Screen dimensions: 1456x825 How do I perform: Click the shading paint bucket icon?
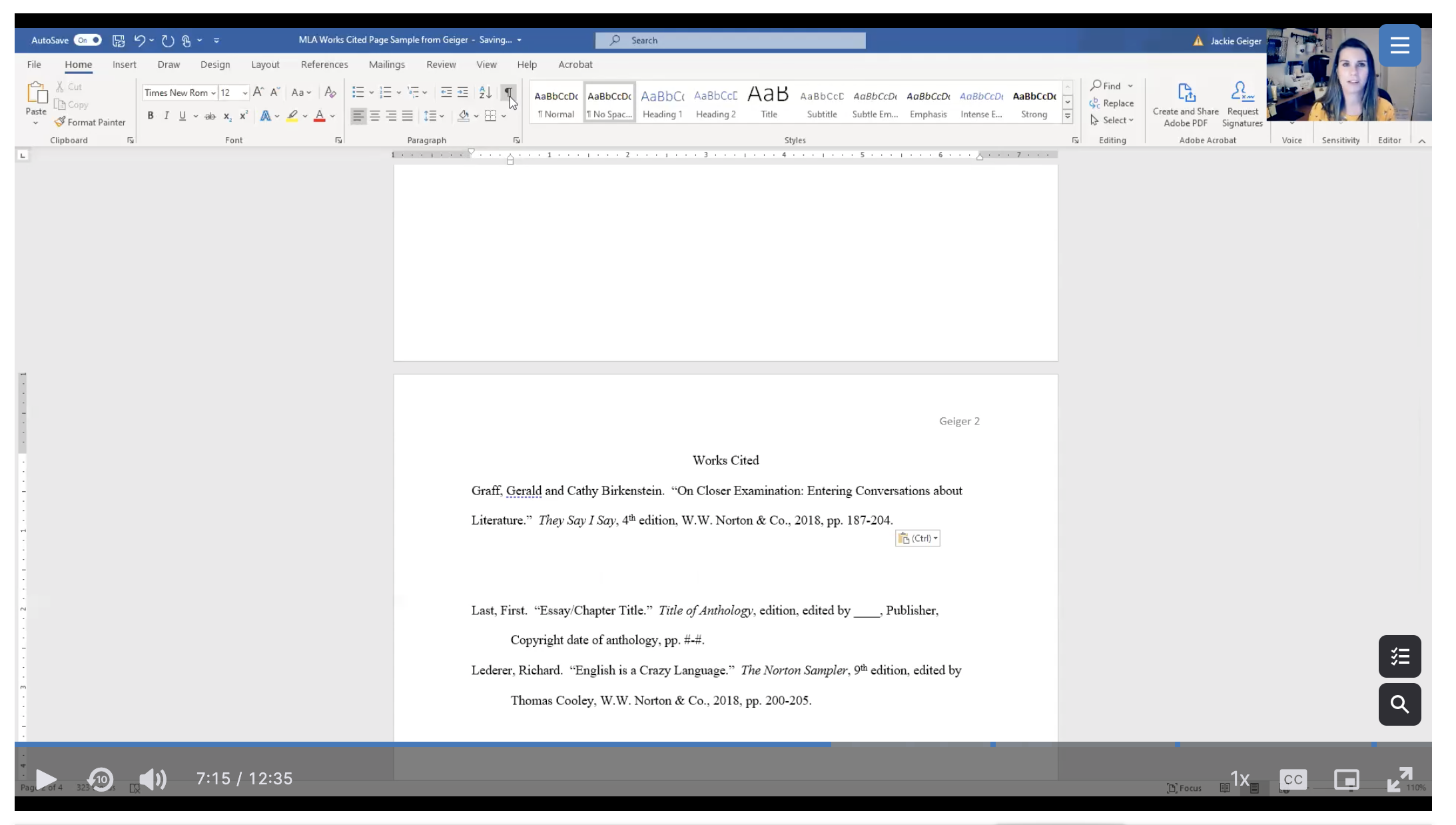[x=464, y=116]
